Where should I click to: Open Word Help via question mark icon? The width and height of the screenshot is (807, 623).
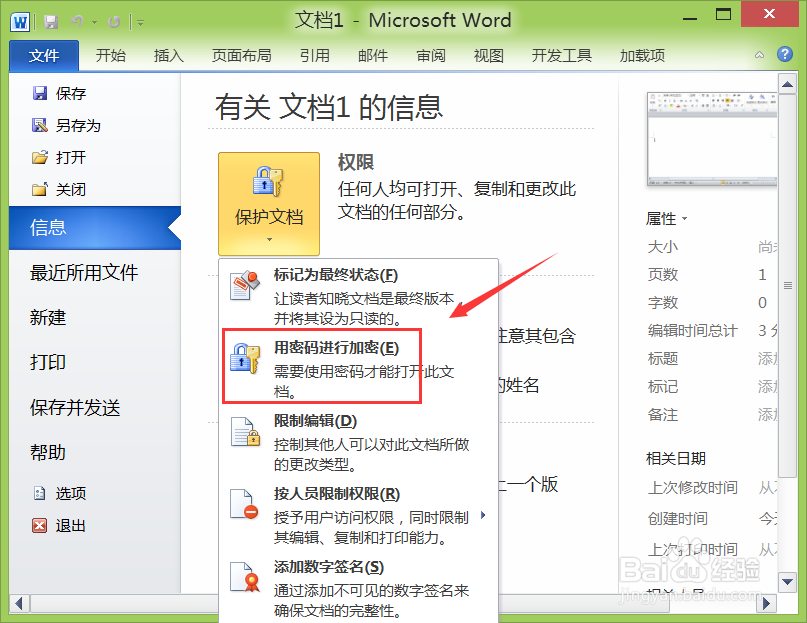point(785,54)
